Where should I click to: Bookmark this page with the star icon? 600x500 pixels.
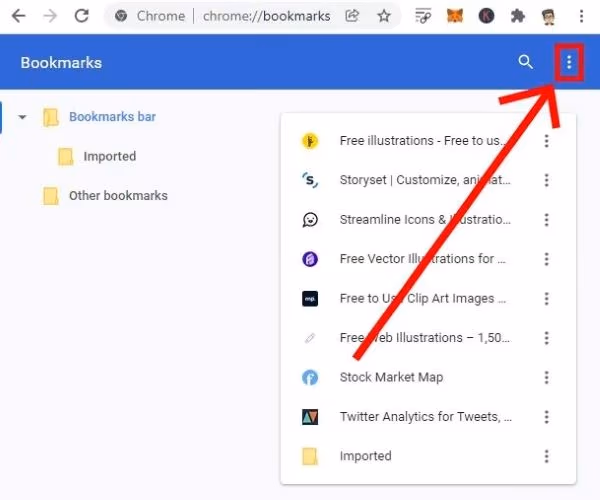383,16
